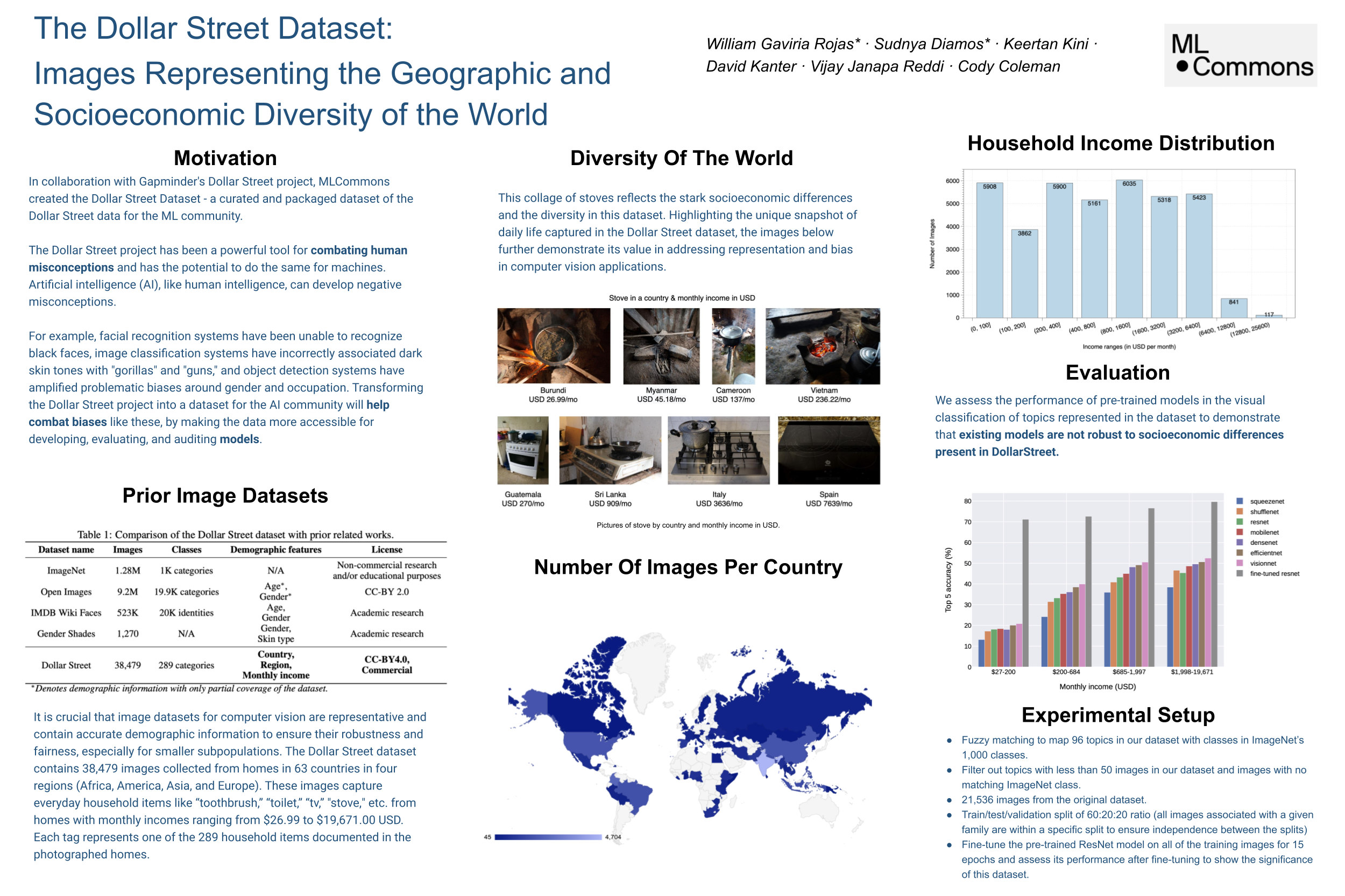The width and height of the screenshot is (1345, 896).
Task: Click the Cameroon stove photo
Action: click(x=733, y=346)
